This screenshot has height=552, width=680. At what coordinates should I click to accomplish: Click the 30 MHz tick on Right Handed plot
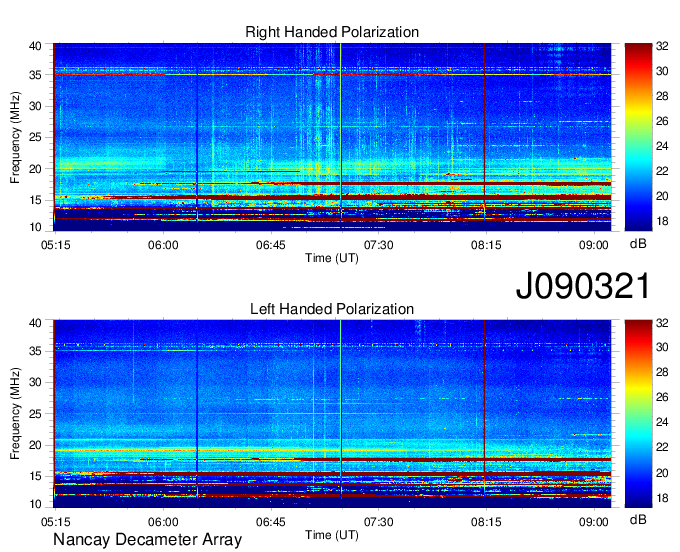[35, 106]
